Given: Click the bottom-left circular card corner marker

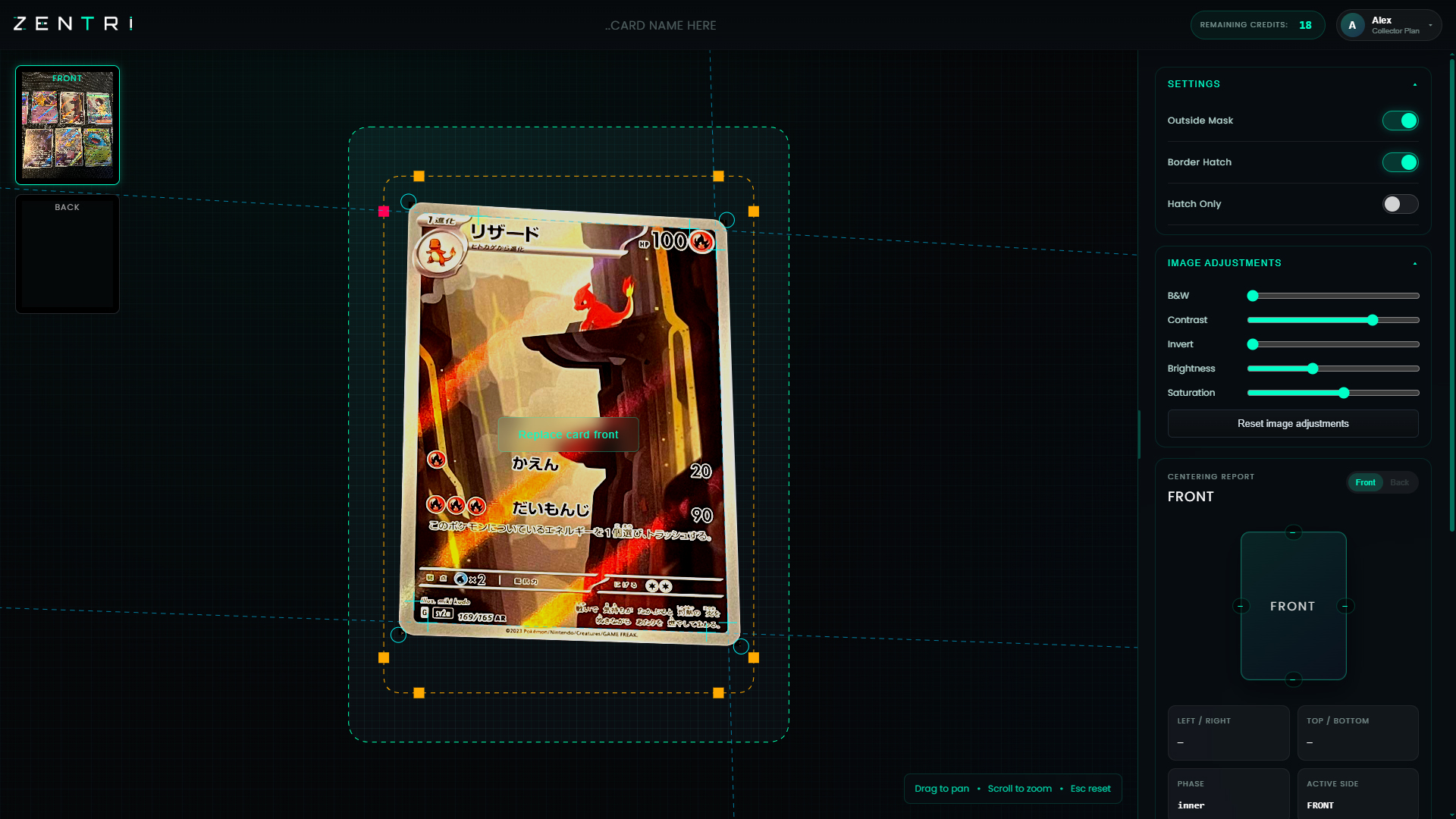Looking at the screenshot, I should (x=398, y=635).
